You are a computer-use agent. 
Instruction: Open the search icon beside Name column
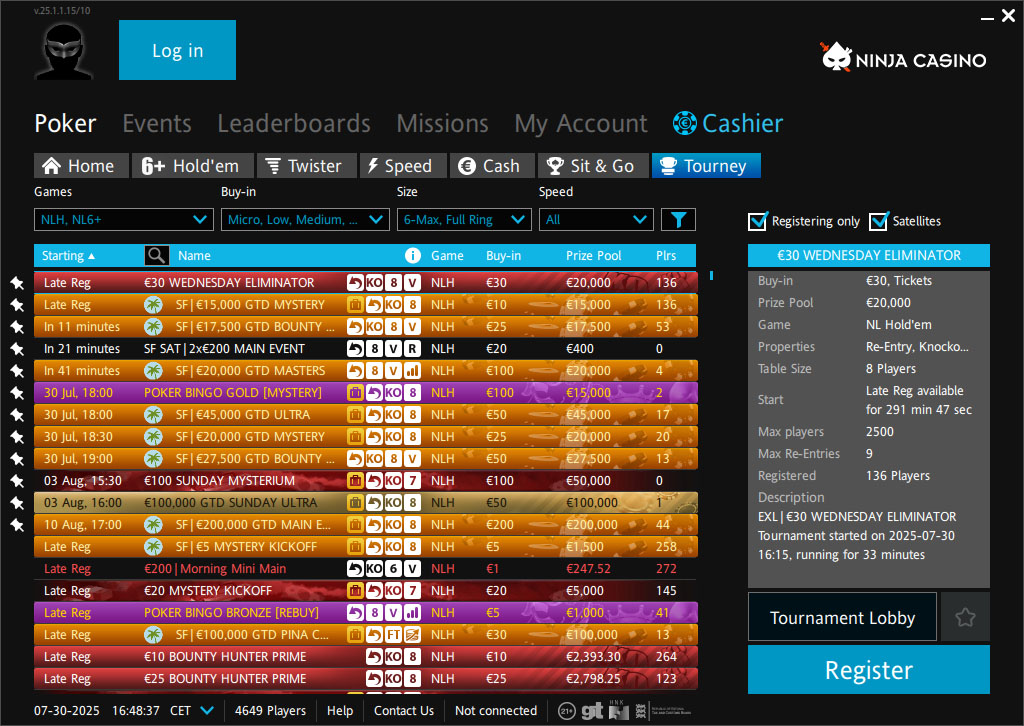click(x=157, y=255)
